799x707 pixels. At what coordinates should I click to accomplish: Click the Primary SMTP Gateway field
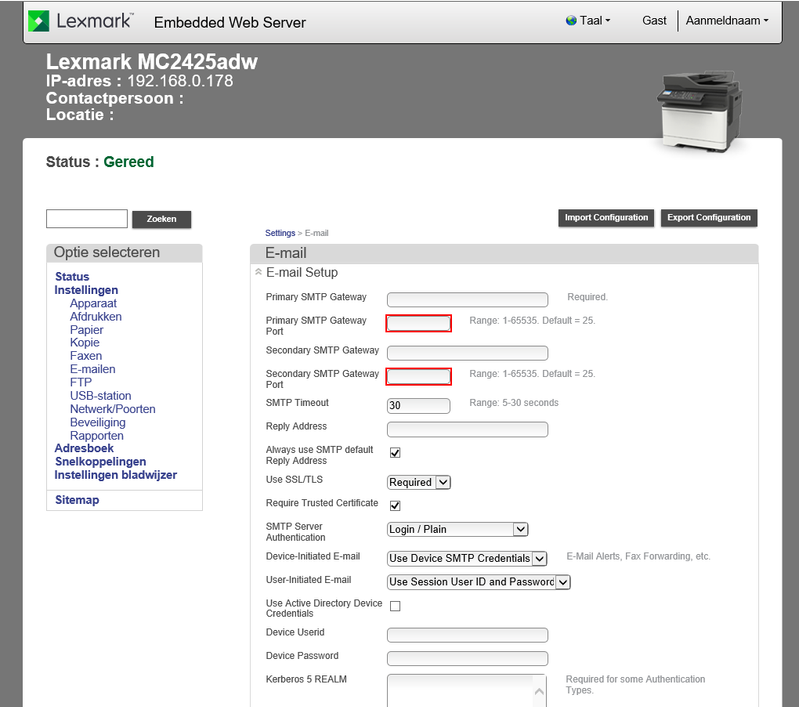(467, 299)
